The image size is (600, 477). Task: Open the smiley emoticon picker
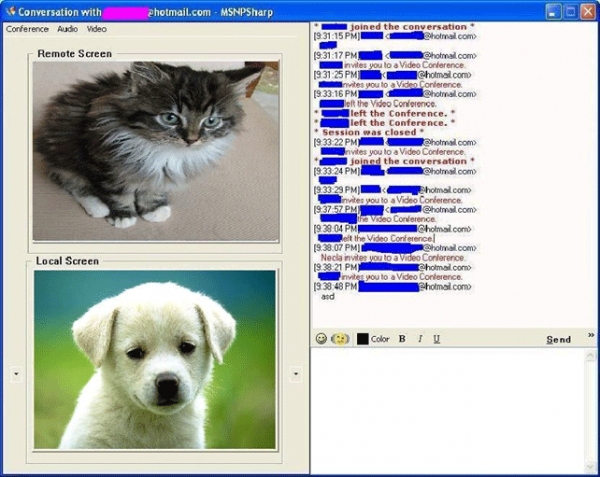point(321,339)
